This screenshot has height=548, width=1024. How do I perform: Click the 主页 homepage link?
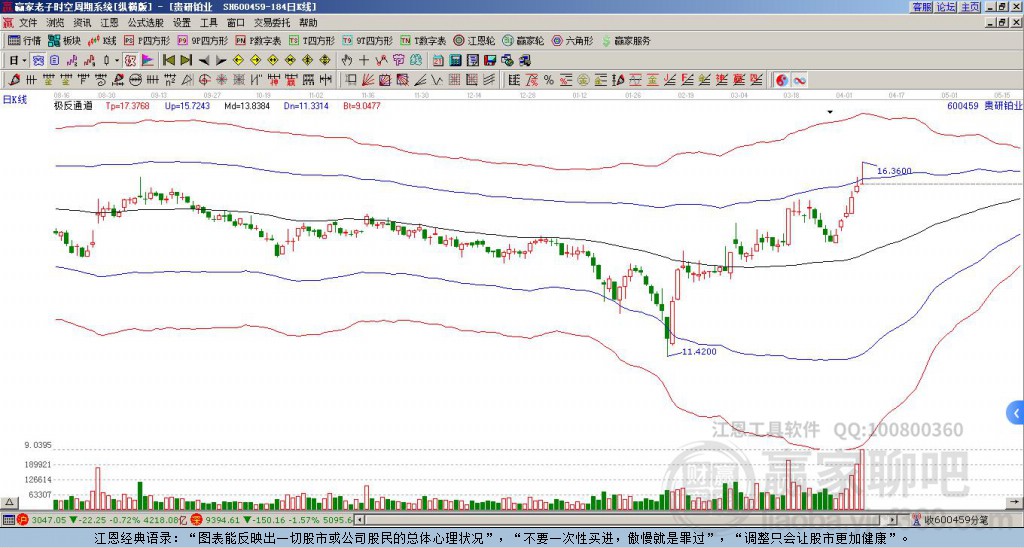(x=970, y=7)
